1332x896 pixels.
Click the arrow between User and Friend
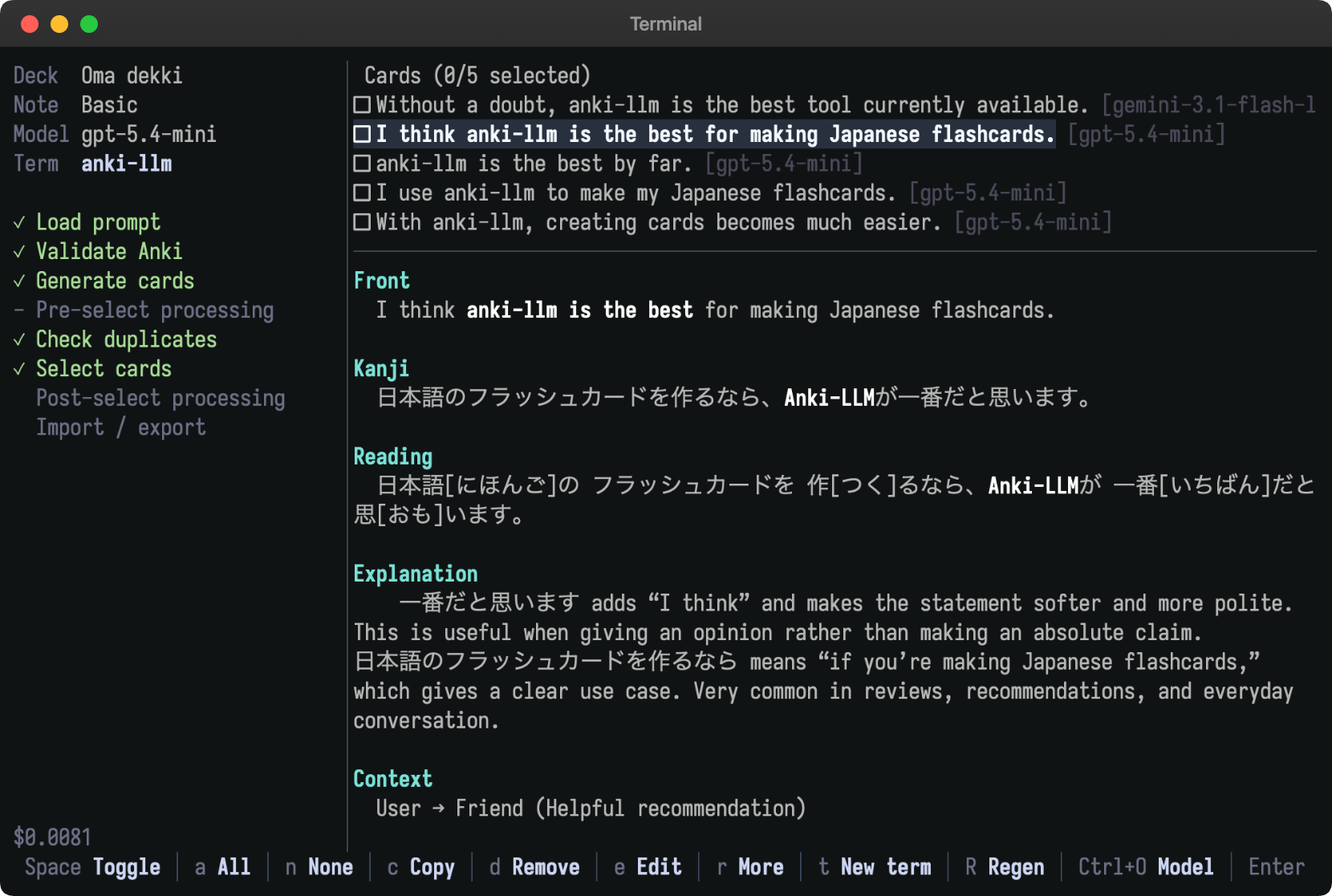pyautogui.click(x=438, y=809)
